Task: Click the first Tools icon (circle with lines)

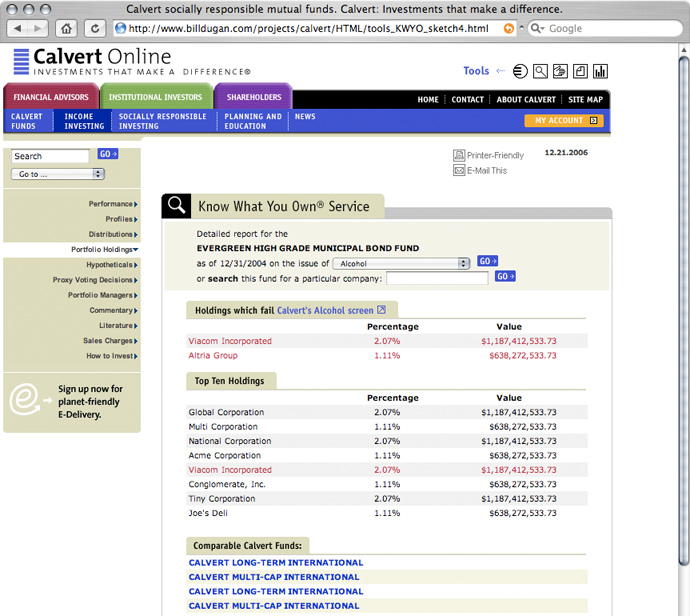Action: [520, 71]
